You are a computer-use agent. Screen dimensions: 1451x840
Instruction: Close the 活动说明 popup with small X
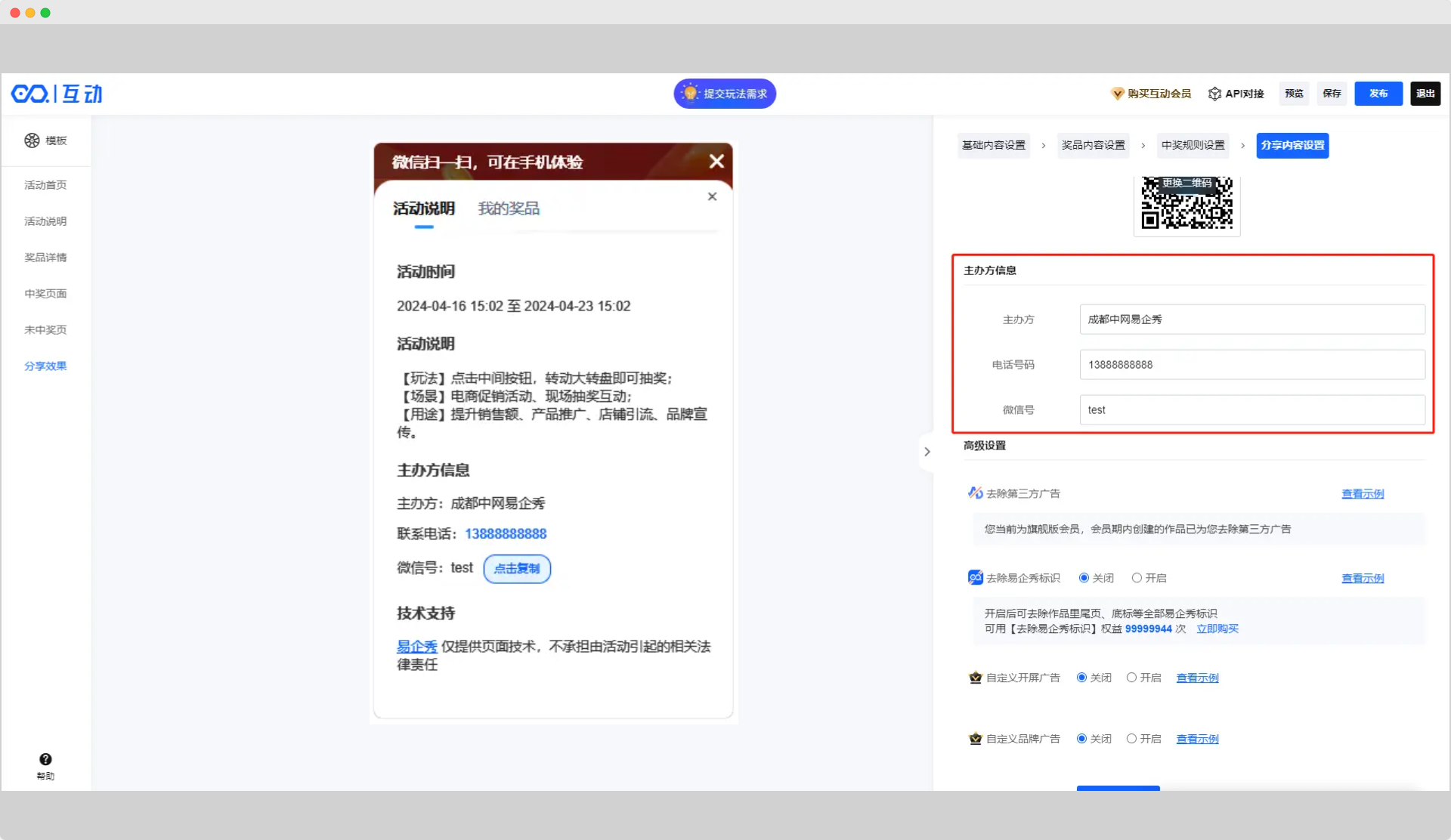coord(712,196)
